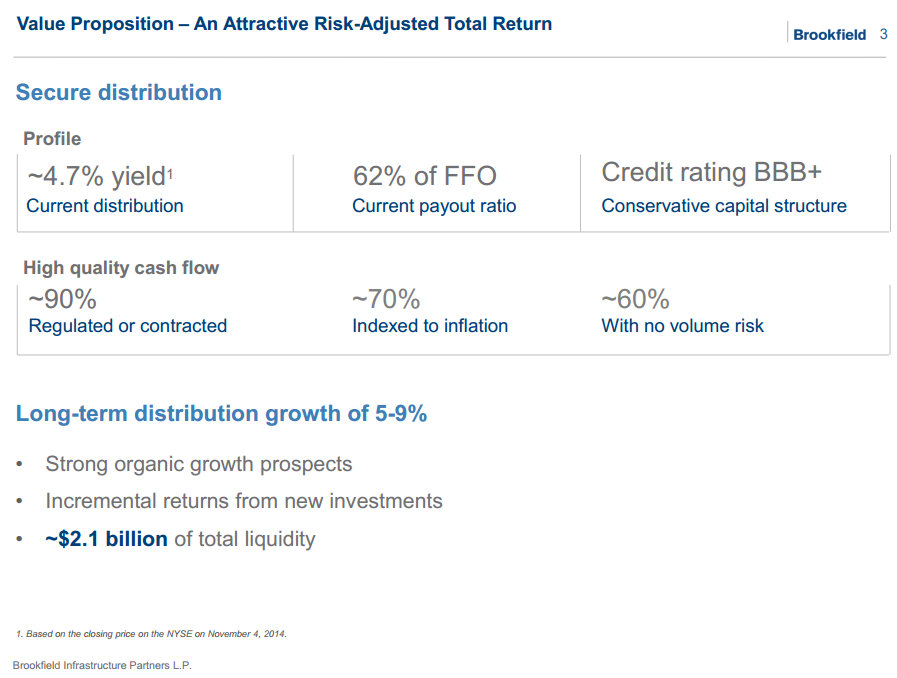This screenshot has width=897, height=678.
Task: Click the With no volume risk caption
Action: (682, 326)
